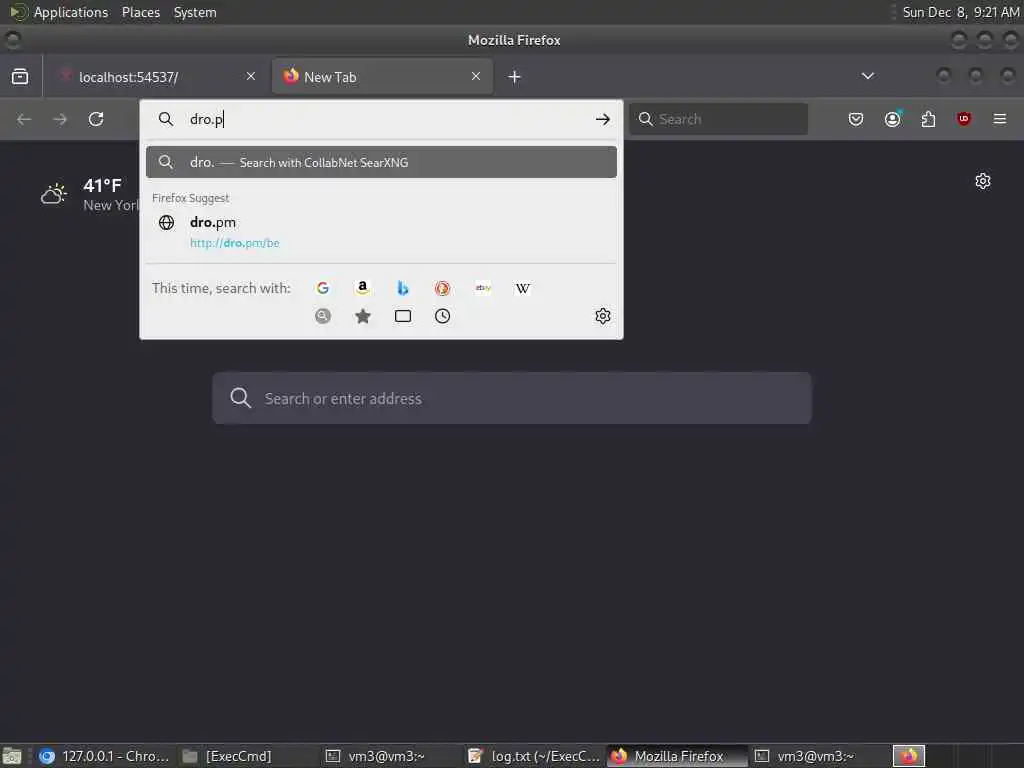The height and width of the screenshot is (768, 1024).
Task: Open the Extensions puzzle icon
Action: (928, 119)
